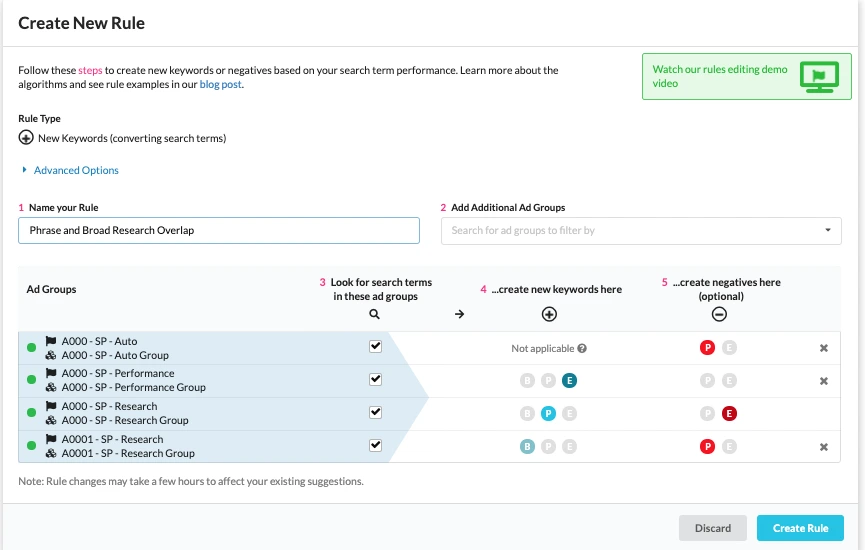Toggle dark red Exact negative for A000 Research
This screenshot has height=550, width=865.
pos(730,413)
